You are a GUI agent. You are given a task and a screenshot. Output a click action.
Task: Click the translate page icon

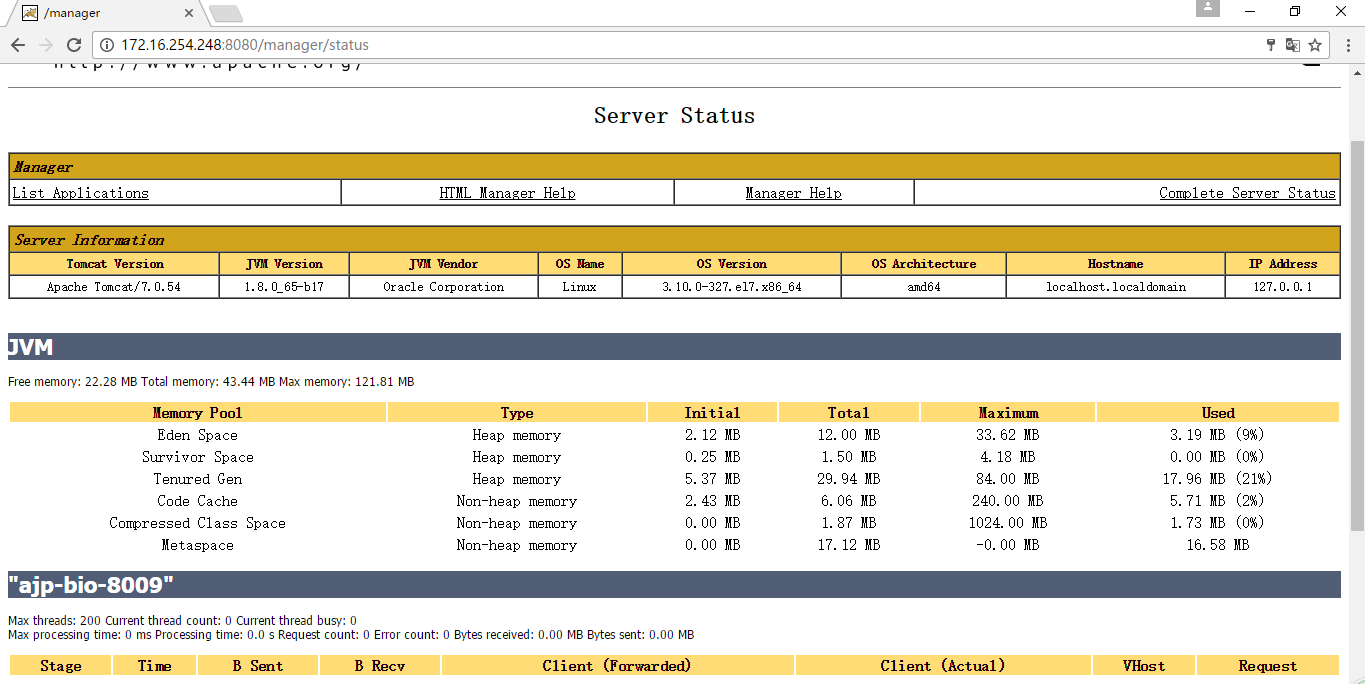click(1293, 45)
